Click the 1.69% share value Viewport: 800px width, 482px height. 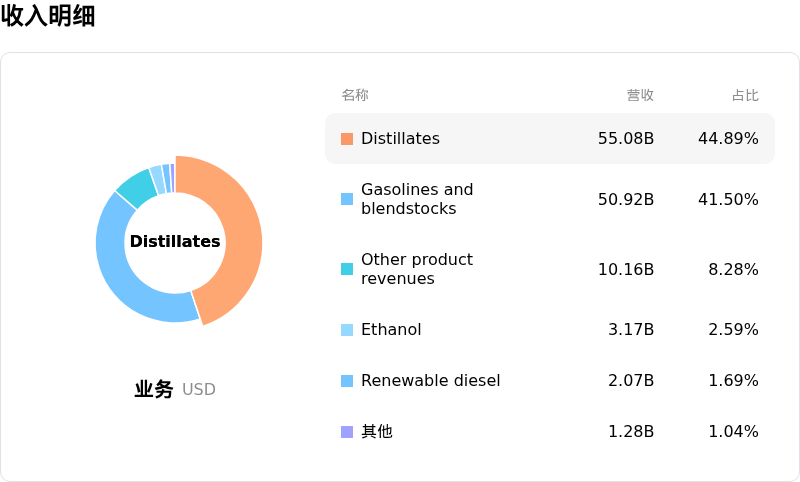[x=733, y=380]
